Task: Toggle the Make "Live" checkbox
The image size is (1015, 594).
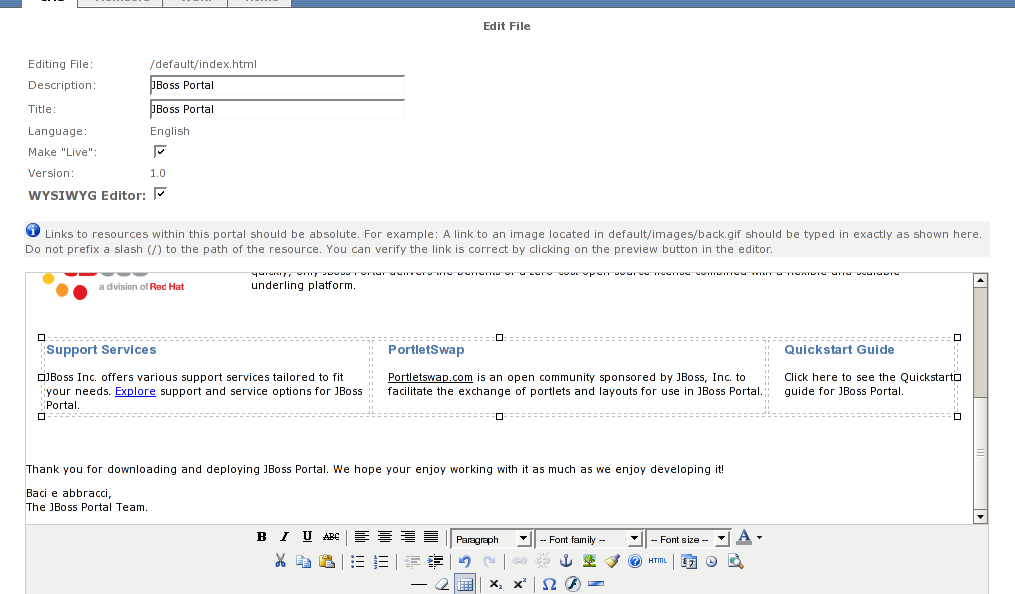Action: [x=160, y=151]
